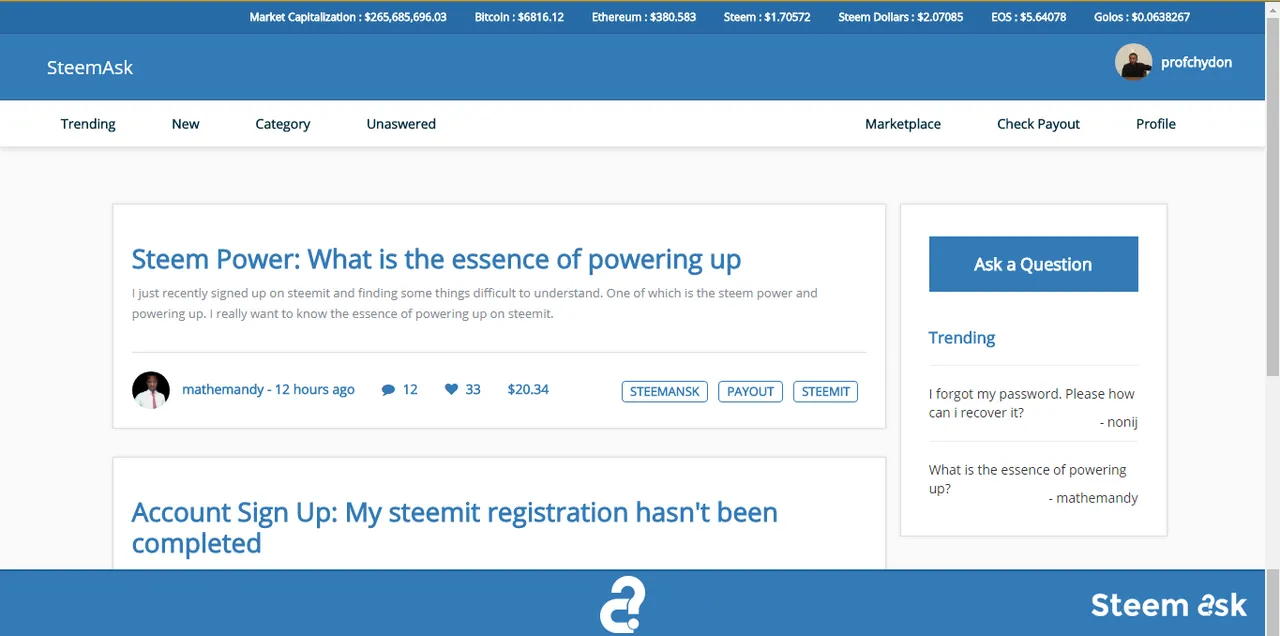The image size is (1280, 636).
Task: Click the comment count 12
Action: [x=410, y=389]
